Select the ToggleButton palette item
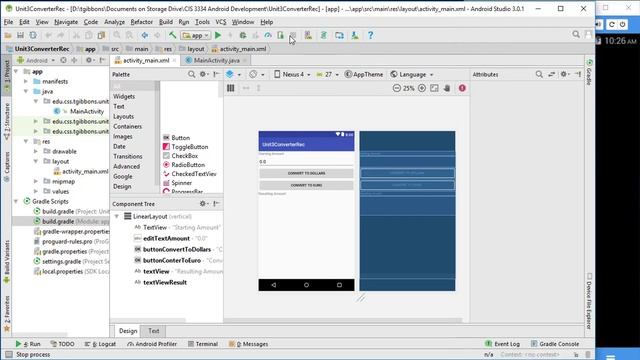Screen dimensions: 640x360 (x=186, y=147)
